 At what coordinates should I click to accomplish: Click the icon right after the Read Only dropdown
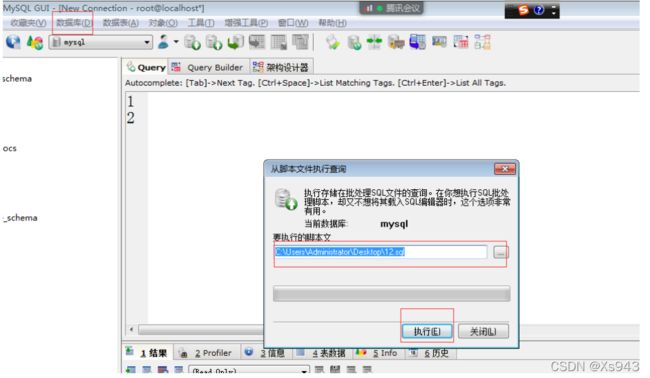click(x=319, y=369)
